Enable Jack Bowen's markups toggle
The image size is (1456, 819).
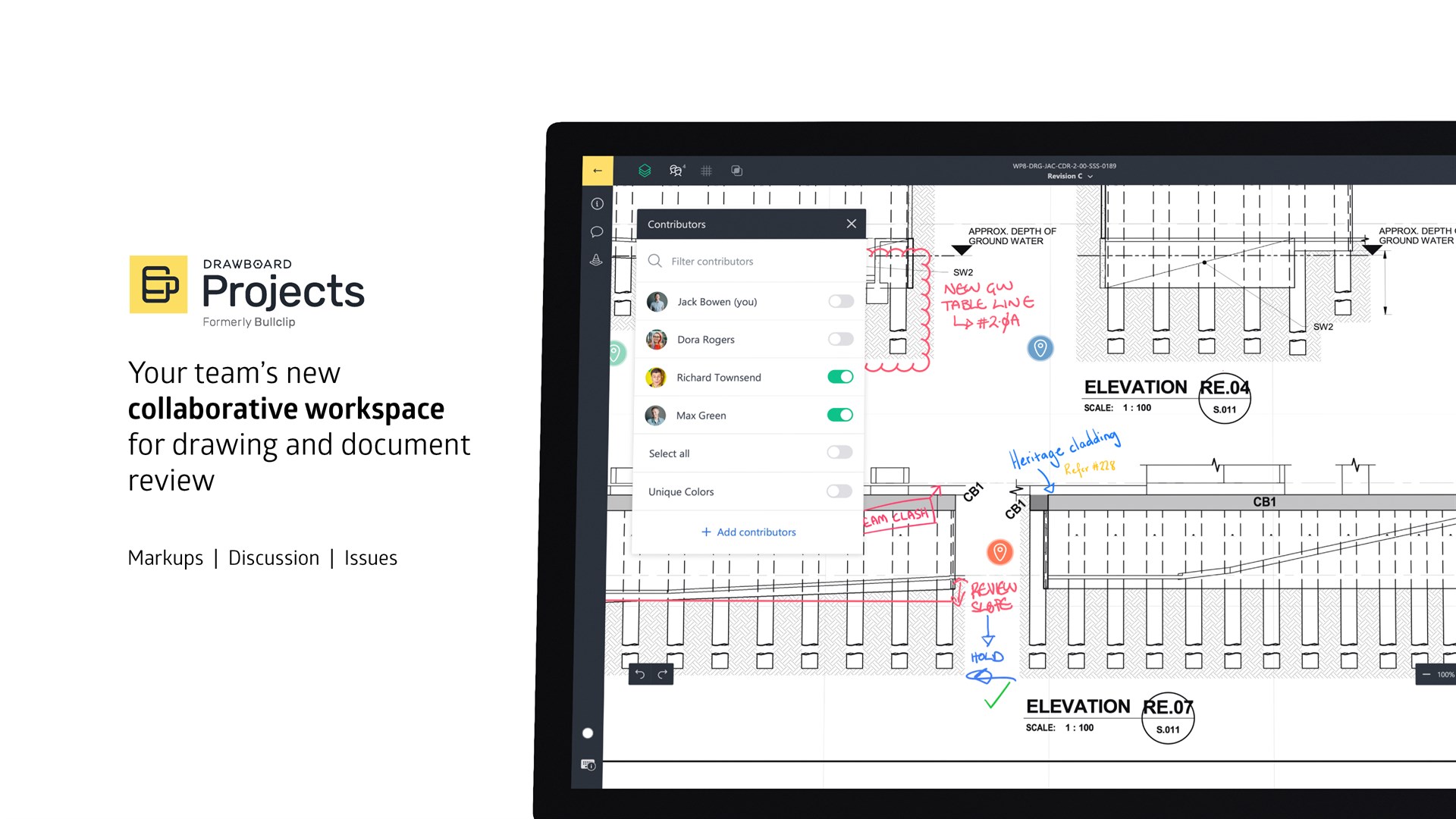coord(840,302)
